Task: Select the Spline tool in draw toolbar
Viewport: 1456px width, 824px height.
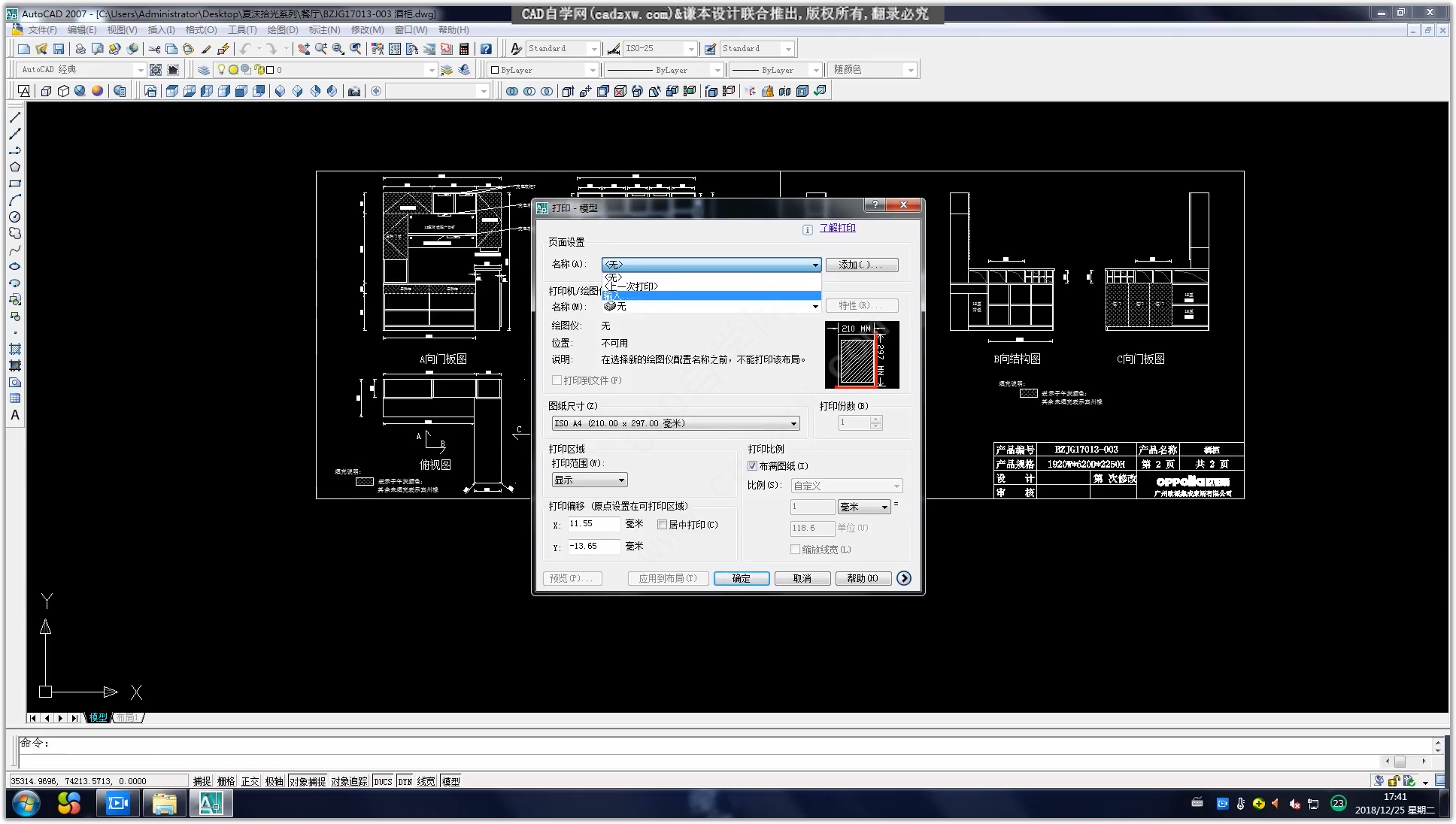Action: [14, 250]
